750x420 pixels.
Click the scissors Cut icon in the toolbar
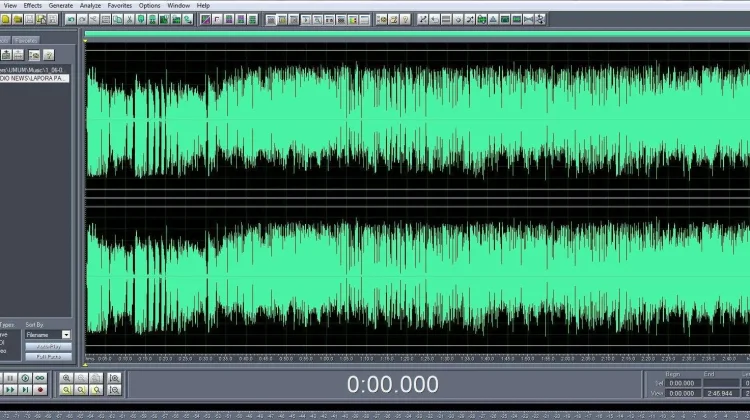tap(129, 20)
